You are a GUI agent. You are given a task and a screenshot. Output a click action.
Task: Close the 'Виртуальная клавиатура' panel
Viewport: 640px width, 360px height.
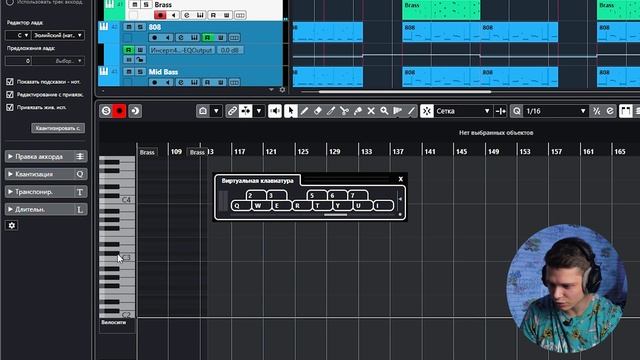[x=400, y=179]
